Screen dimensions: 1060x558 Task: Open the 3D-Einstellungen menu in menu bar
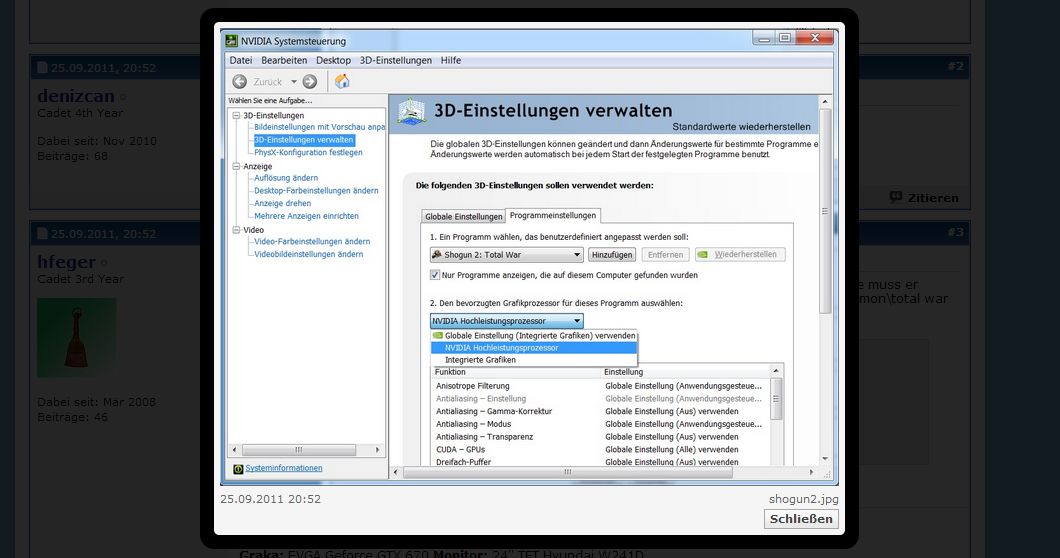click(395, 61)
